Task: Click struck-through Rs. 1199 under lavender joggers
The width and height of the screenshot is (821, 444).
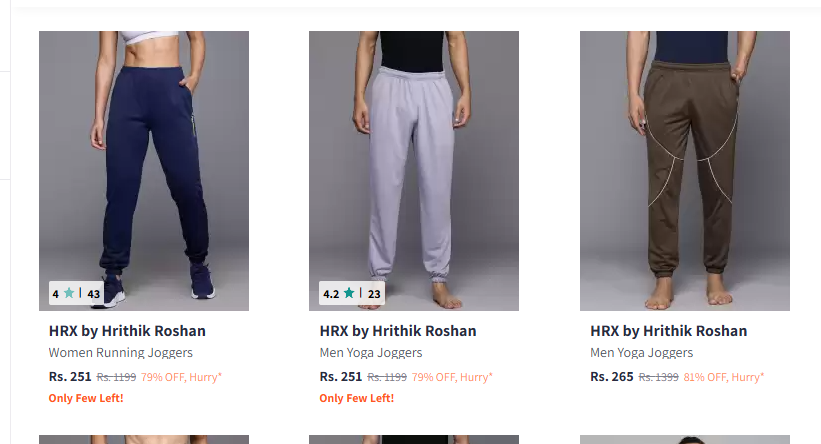Action: (x=386, y=377)
